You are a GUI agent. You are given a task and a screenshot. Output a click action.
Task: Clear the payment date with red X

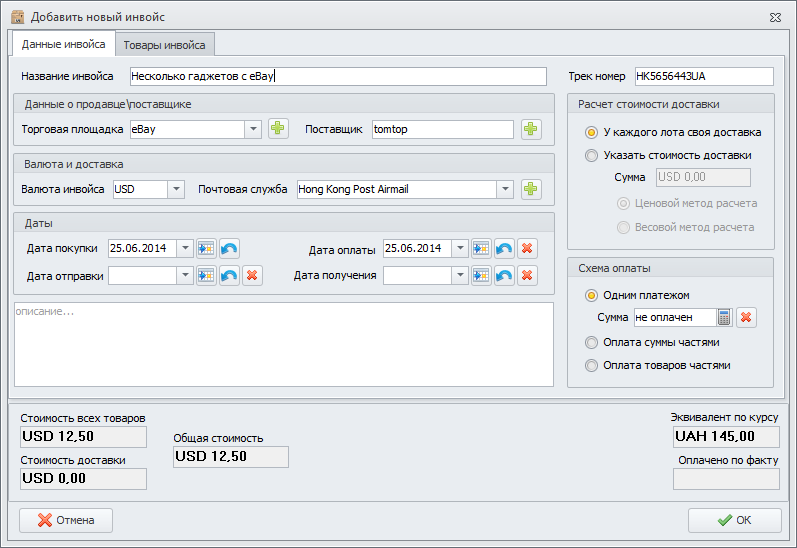click(528, 249)
